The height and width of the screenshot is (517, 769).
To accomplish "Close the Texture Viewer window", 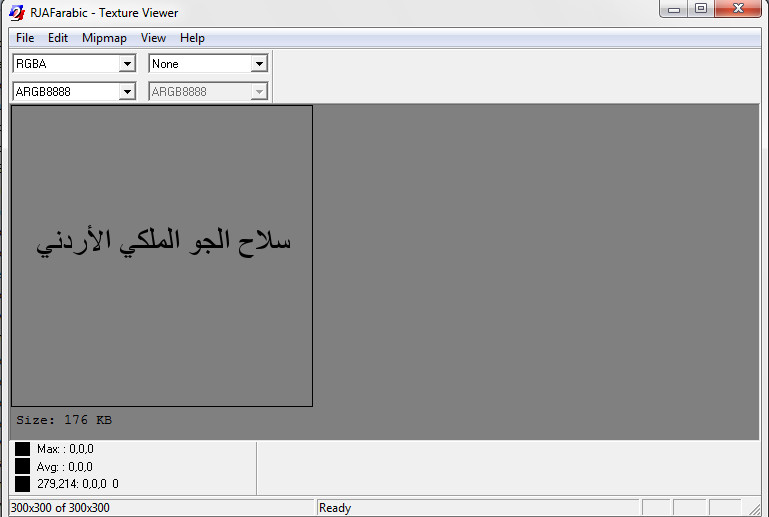I will (738, 9).
